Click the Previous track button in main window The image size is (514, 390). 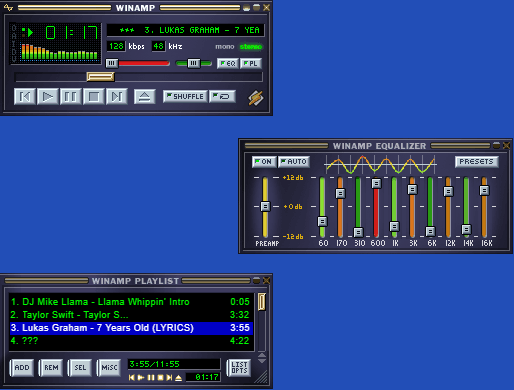click(25, 97)
